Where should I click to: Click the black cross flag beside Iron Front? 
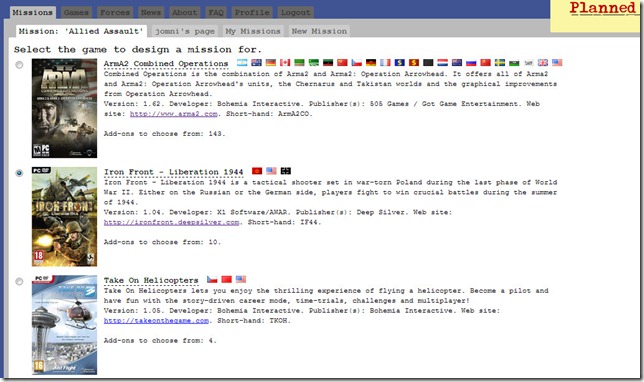[x=286, y=171]
